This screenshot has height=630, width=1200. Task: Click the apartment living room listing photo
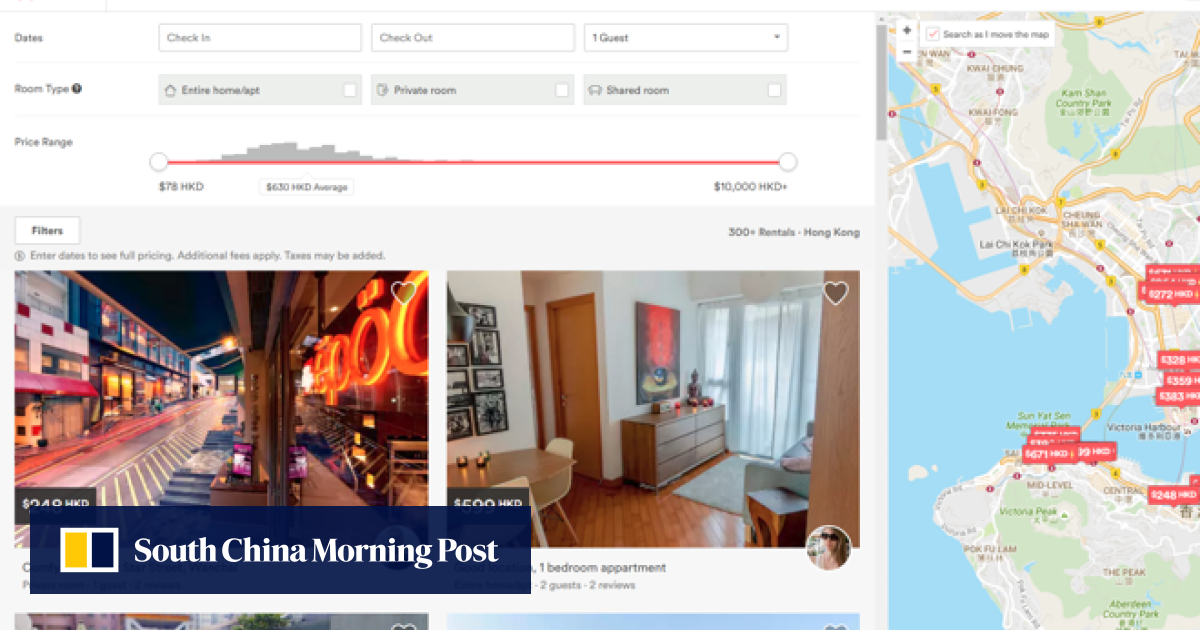tap(653, 409)
